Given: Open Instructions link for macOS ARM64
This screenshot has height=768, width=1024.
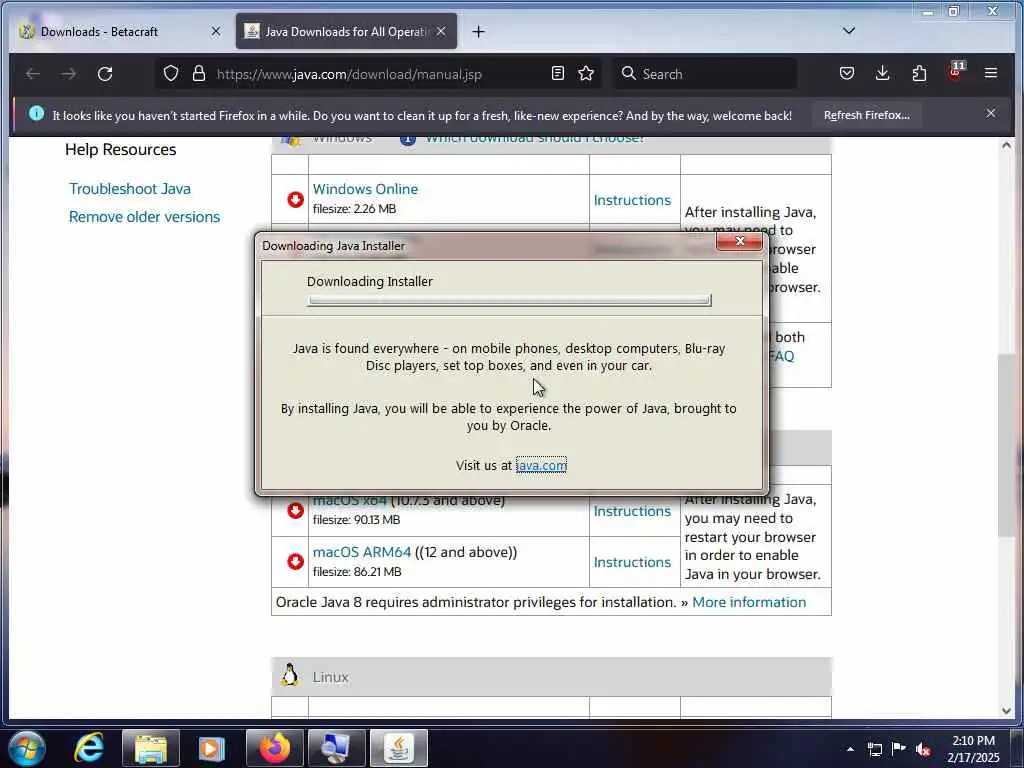Looking at the screenshot, I should point(632,562).
